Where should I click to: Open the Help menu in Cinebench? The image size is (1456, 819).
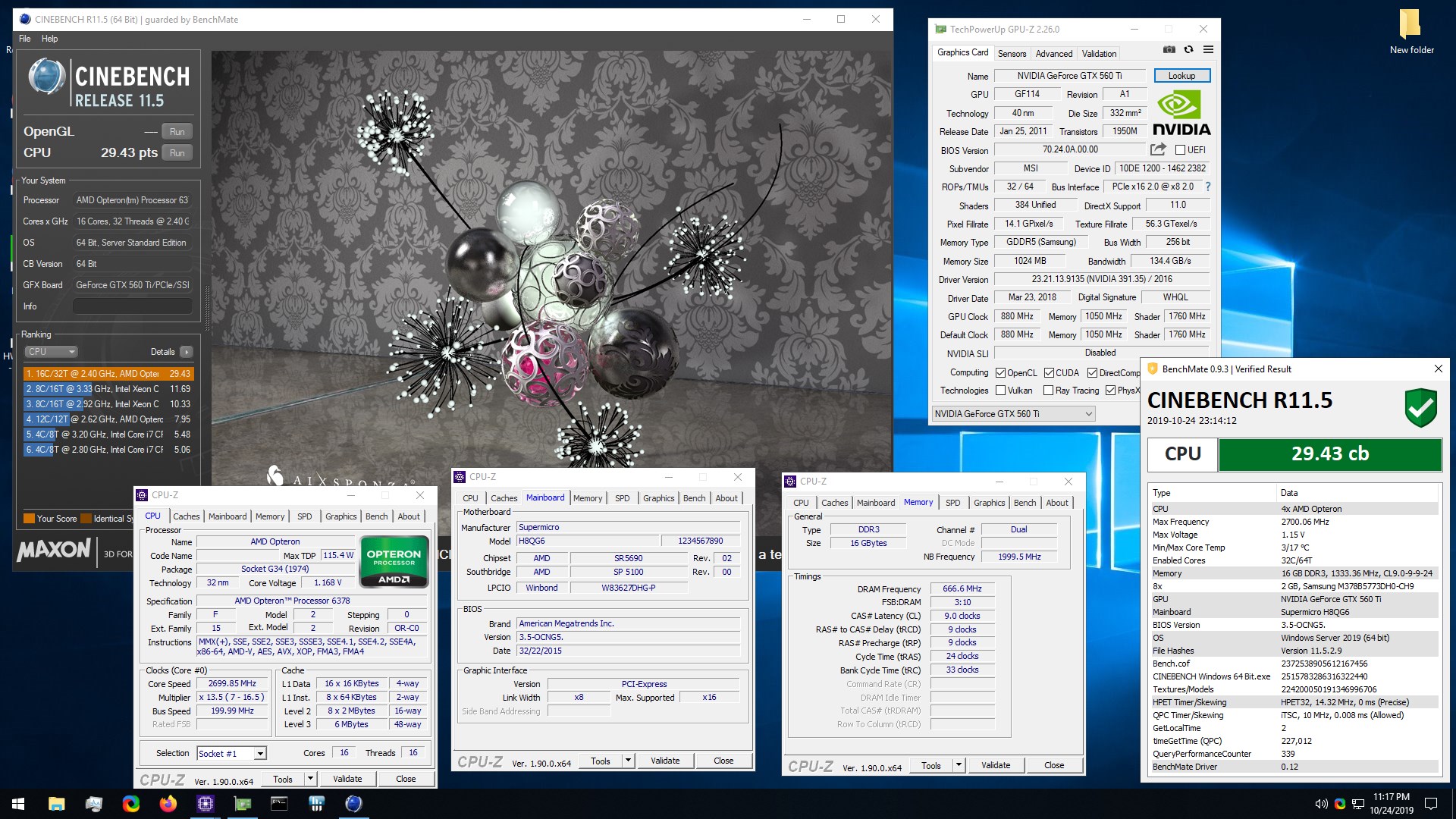49,39
